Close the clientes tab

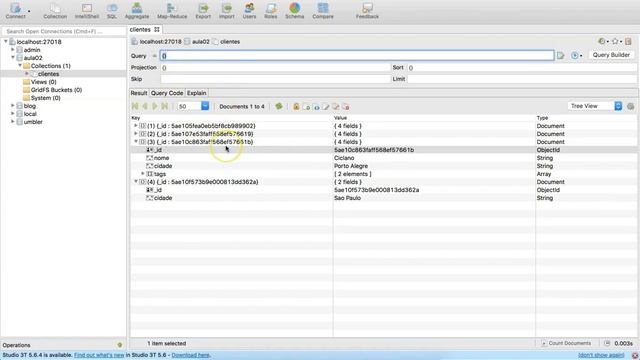tap(157, 29)
